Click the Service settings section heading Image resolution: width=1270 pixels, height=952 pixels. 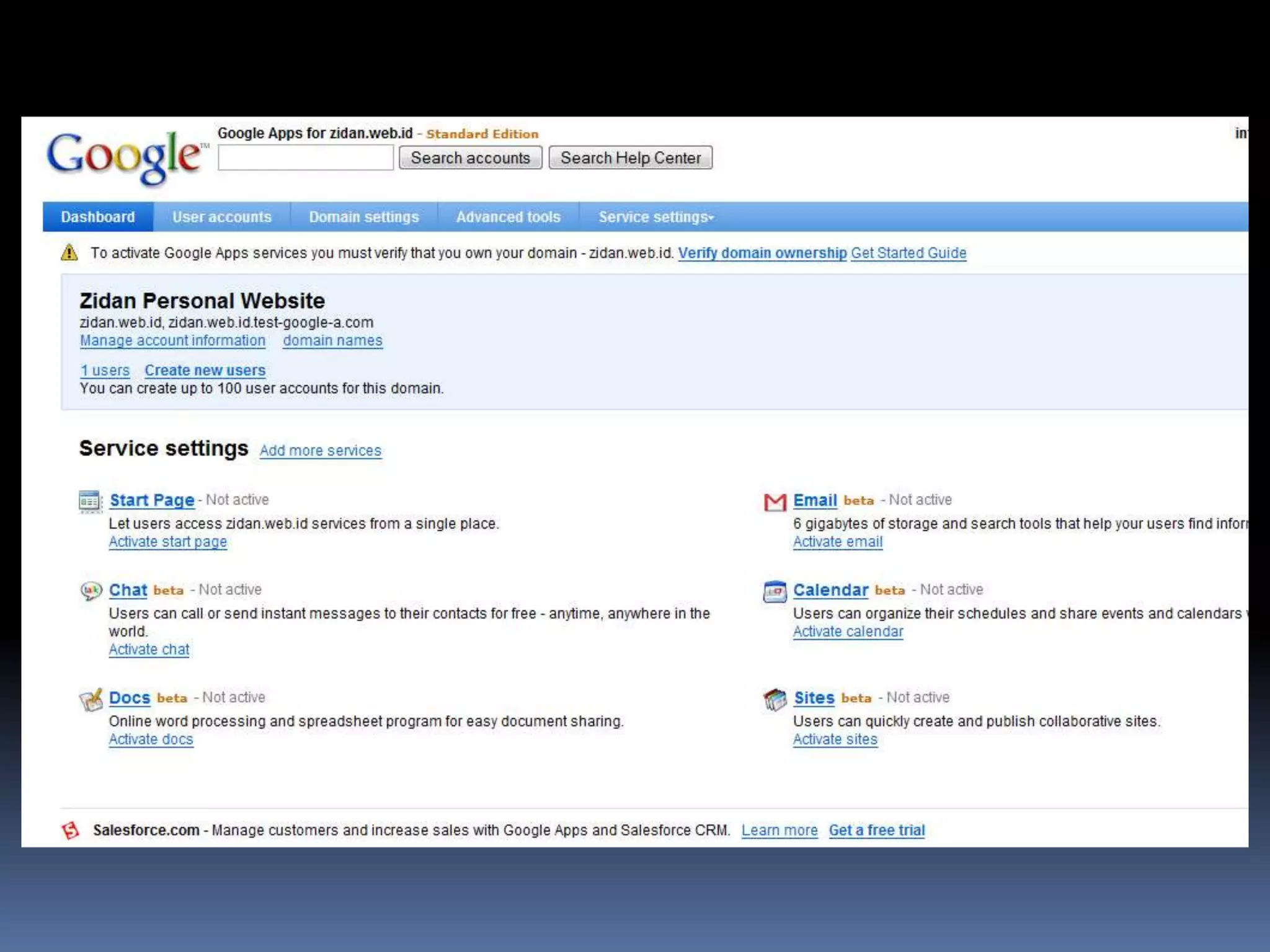[164, 448]
